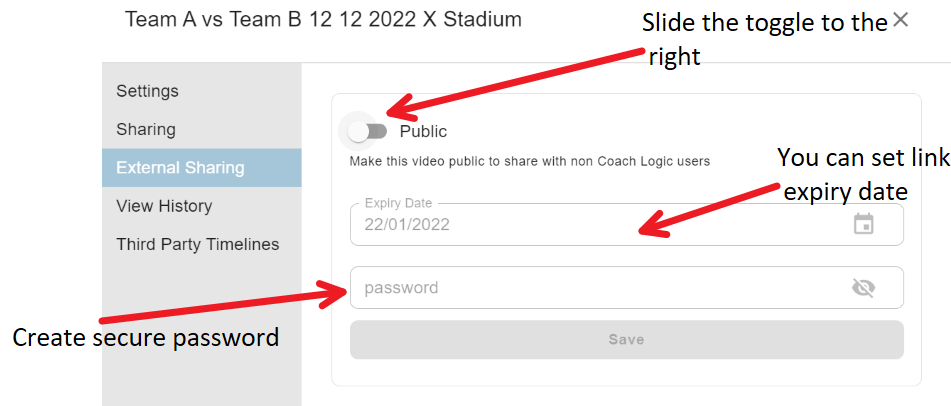Click the 22/01/2022 date value
Screen dimensions: 951x406
tap(407, 225)
